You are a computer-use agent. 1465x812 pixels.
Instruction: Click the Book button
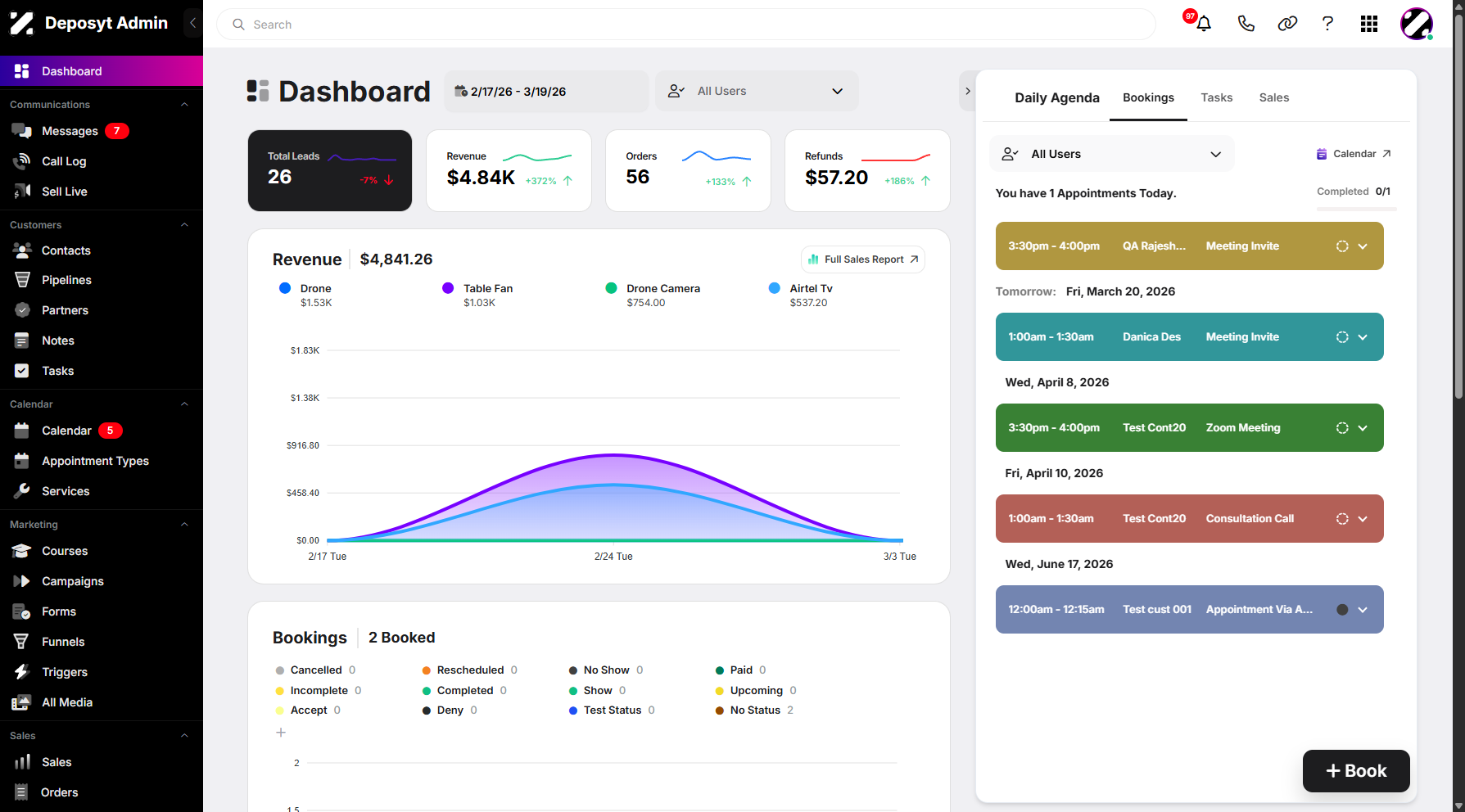pos(1356,771)
